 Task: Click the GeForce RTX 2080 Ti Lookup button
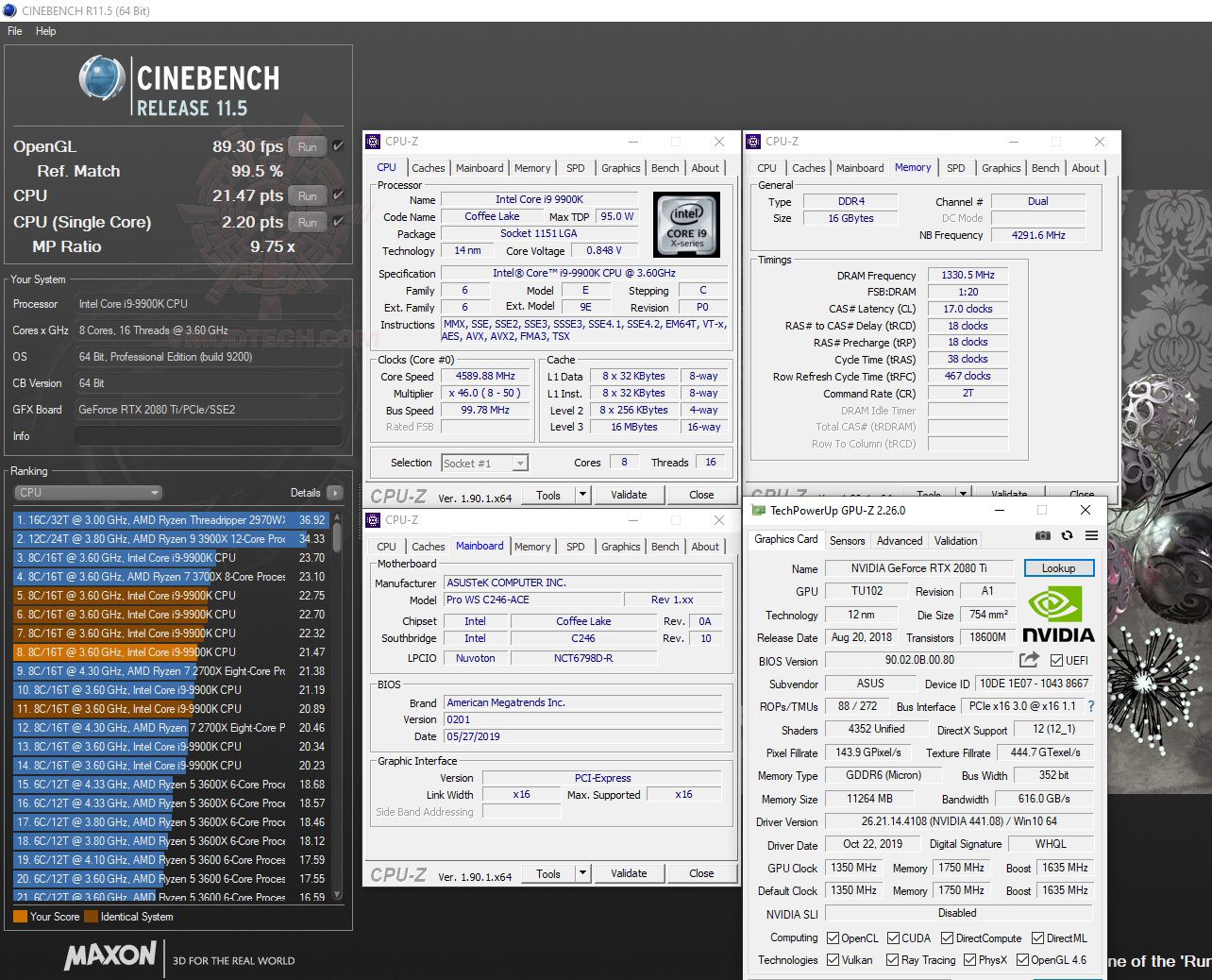coord(1058,567)
